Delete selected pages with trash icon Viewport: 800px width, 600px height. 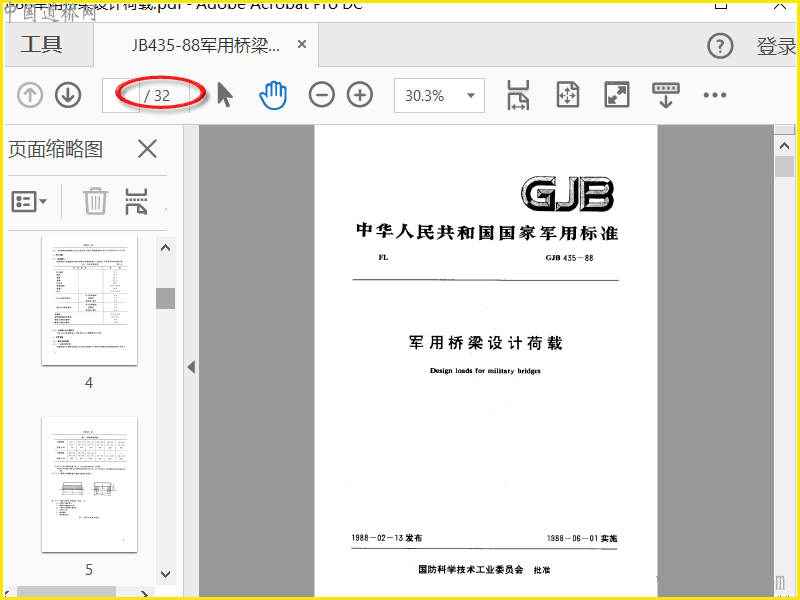95,201
